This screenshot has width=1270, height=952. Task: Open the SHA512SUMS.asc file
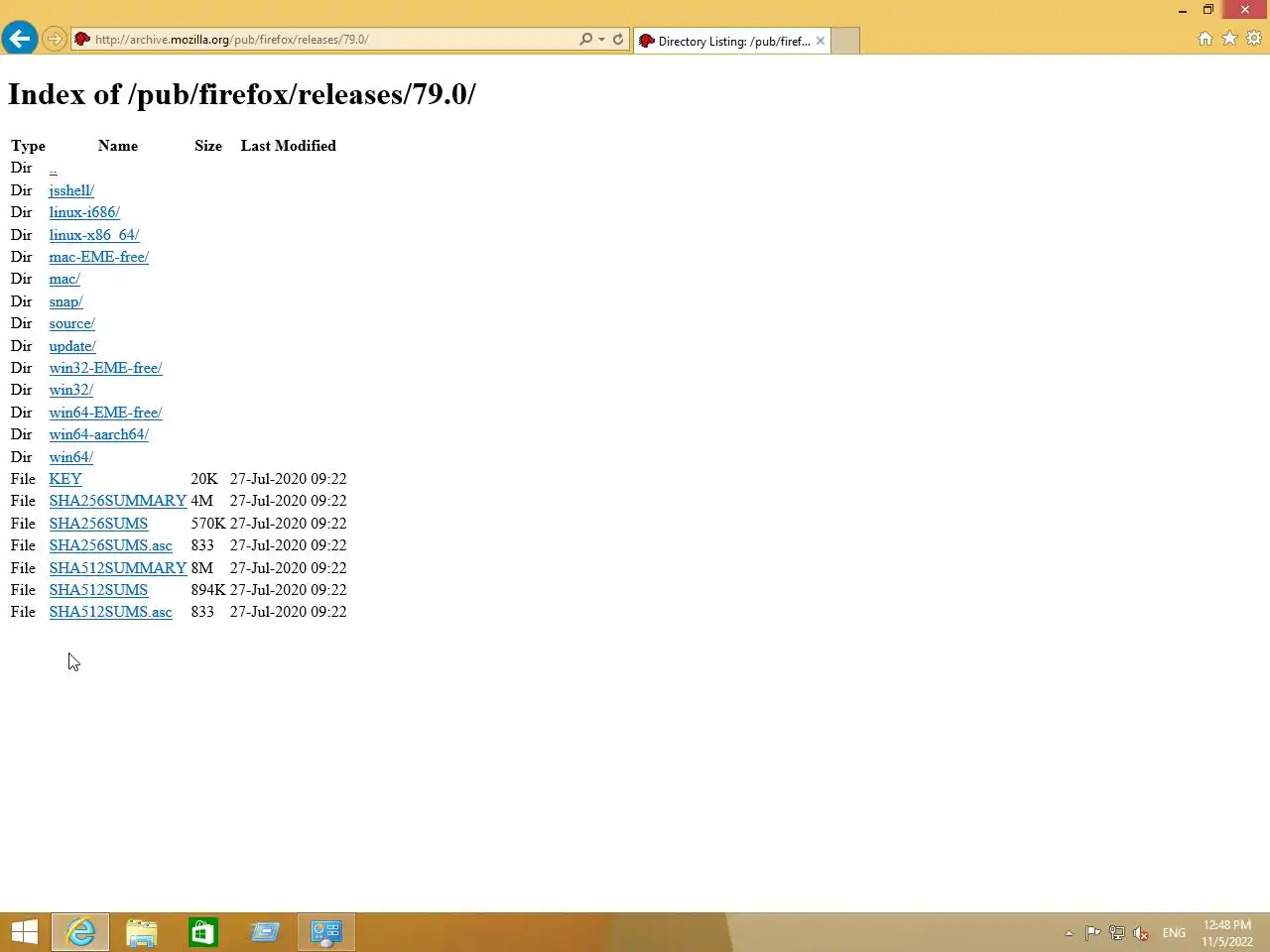pyautogui.click(x=111, y=612)
